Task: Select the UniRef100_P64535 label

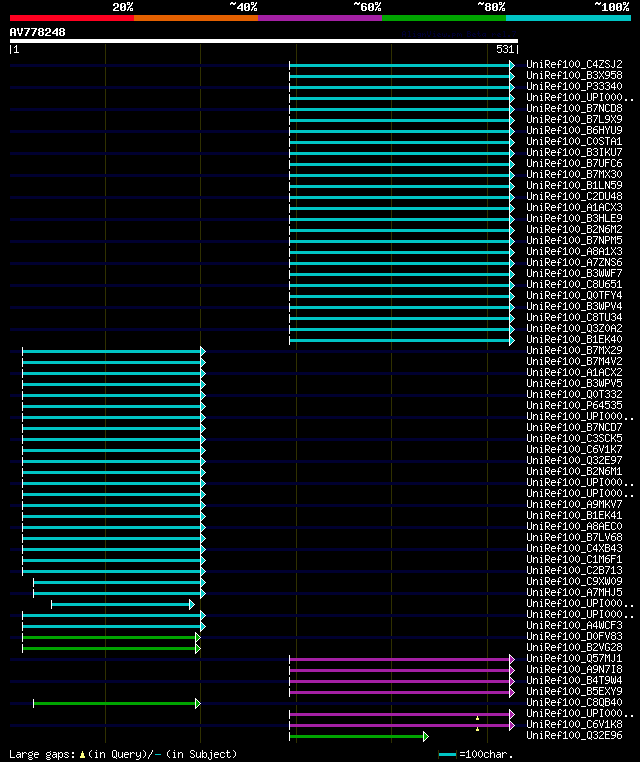Action: click(x=574, y=405)
